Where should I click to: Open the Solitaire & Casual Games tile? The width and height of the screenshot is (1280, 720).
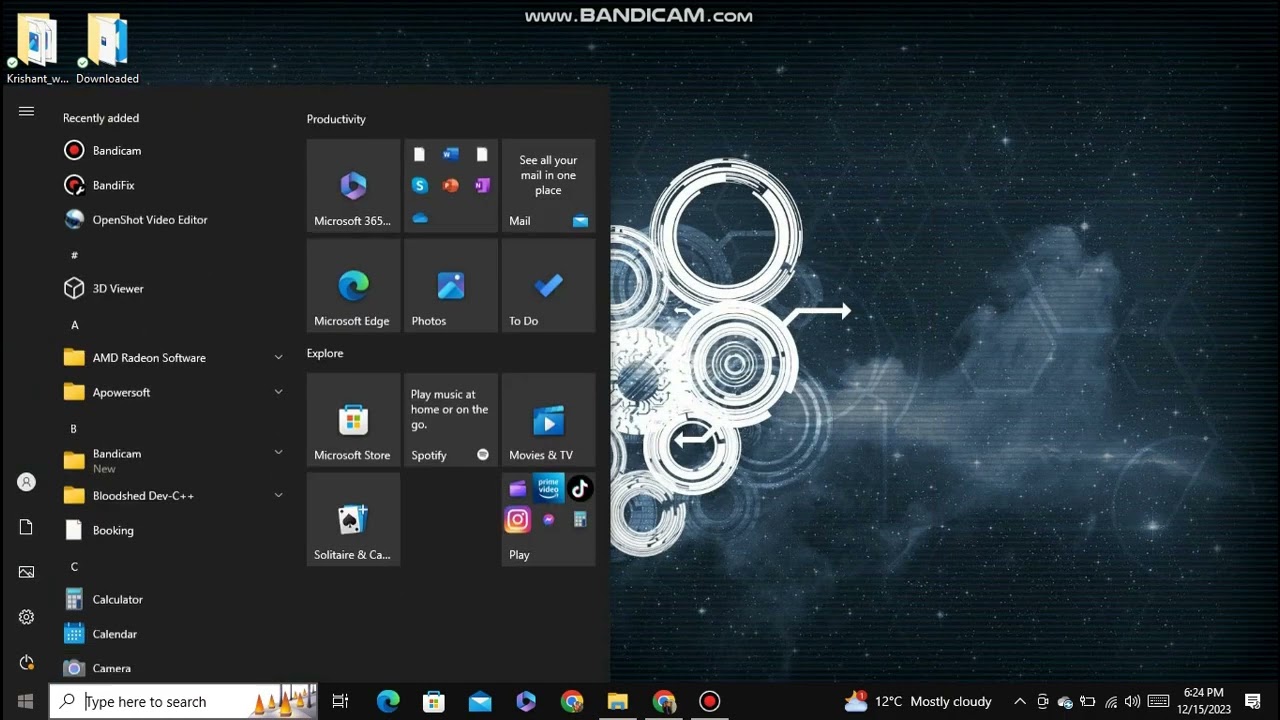(x=353, y=520)
